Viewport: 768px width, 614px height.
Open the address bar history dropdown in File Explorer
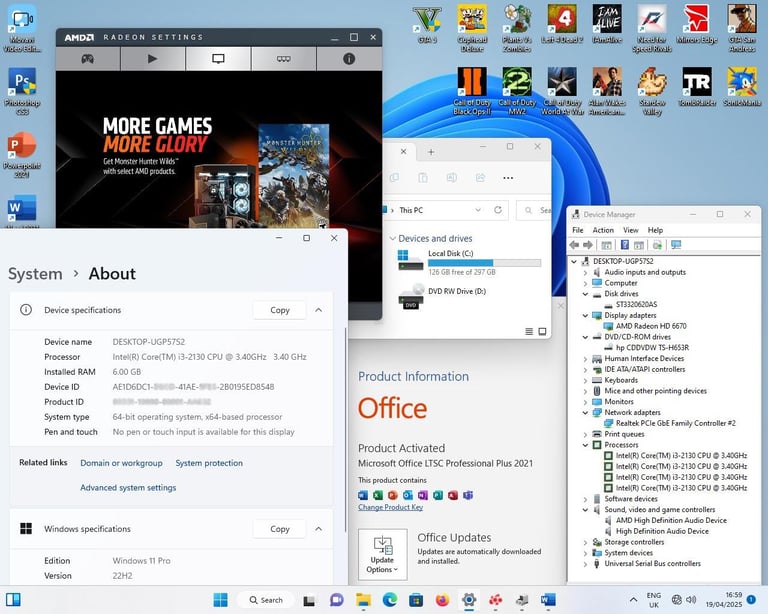coord(478,210)
